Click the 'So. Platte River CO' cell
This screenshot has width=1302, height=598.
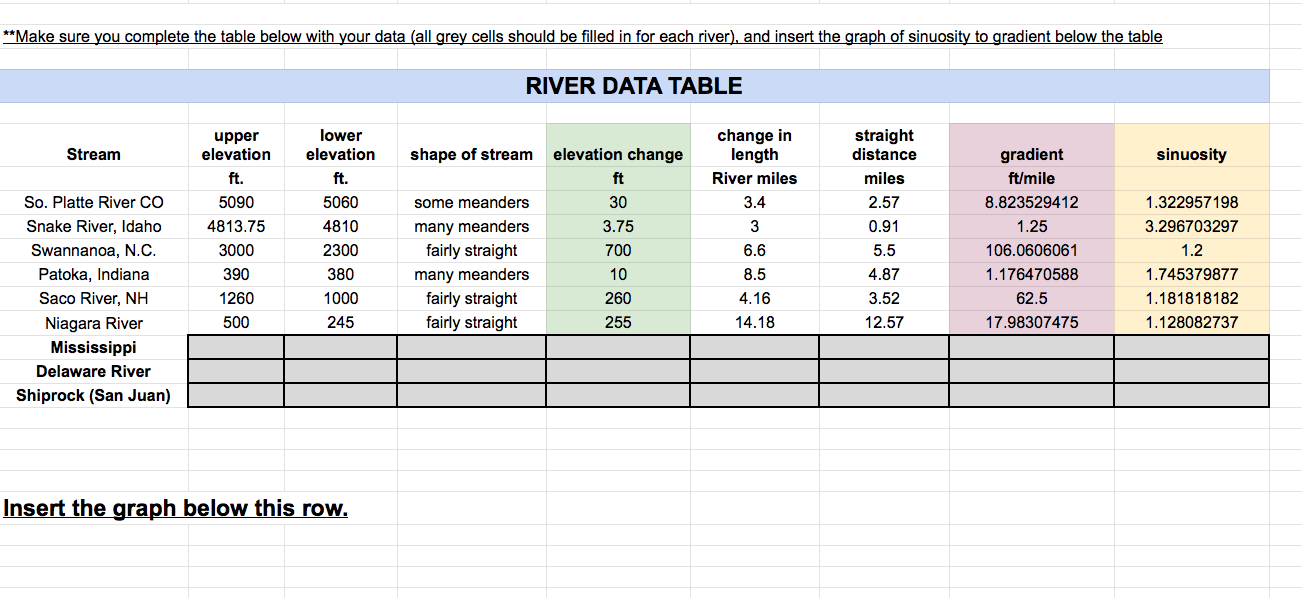pyautogui.click(x=93, y=202)
